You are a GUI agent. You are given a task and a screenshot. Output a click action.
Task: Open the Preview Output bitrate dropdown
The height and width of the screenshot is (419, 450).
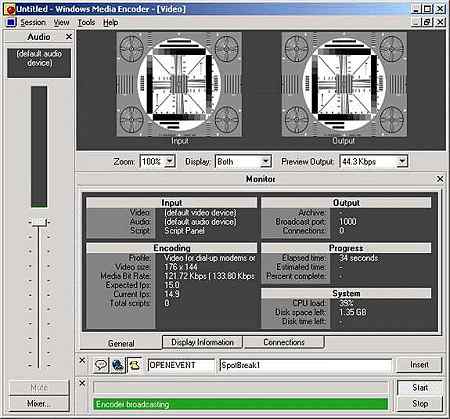coord(402,162)
